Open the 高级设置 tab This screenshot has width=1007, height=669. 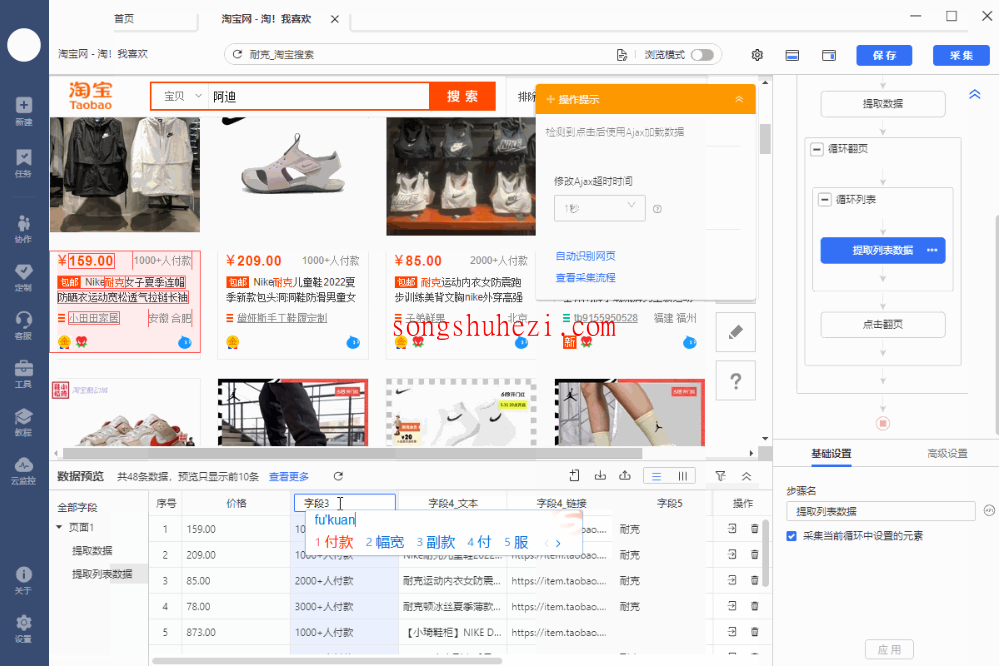click(947, 453)
